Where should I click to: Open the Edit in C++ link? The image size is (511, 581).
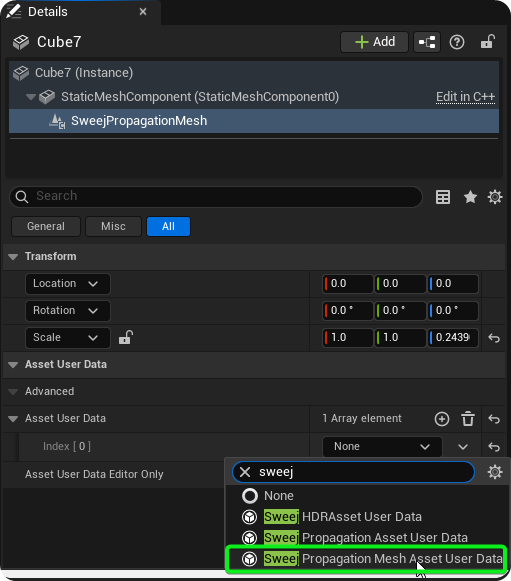[x=465, y=97]
